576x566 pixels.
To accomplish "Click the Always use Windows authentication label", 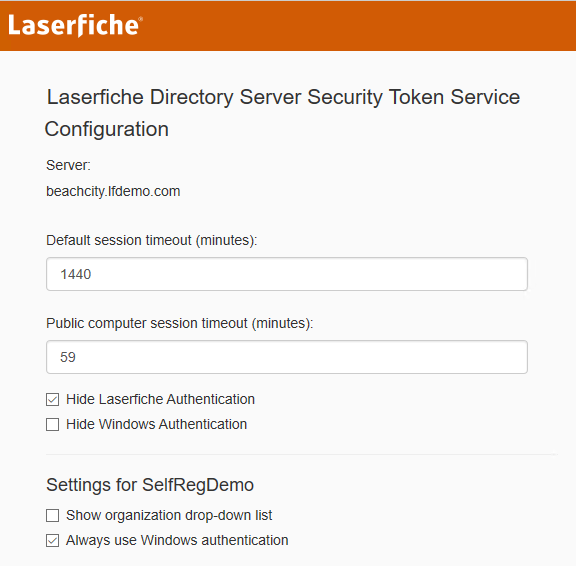I will pos(177,540).
